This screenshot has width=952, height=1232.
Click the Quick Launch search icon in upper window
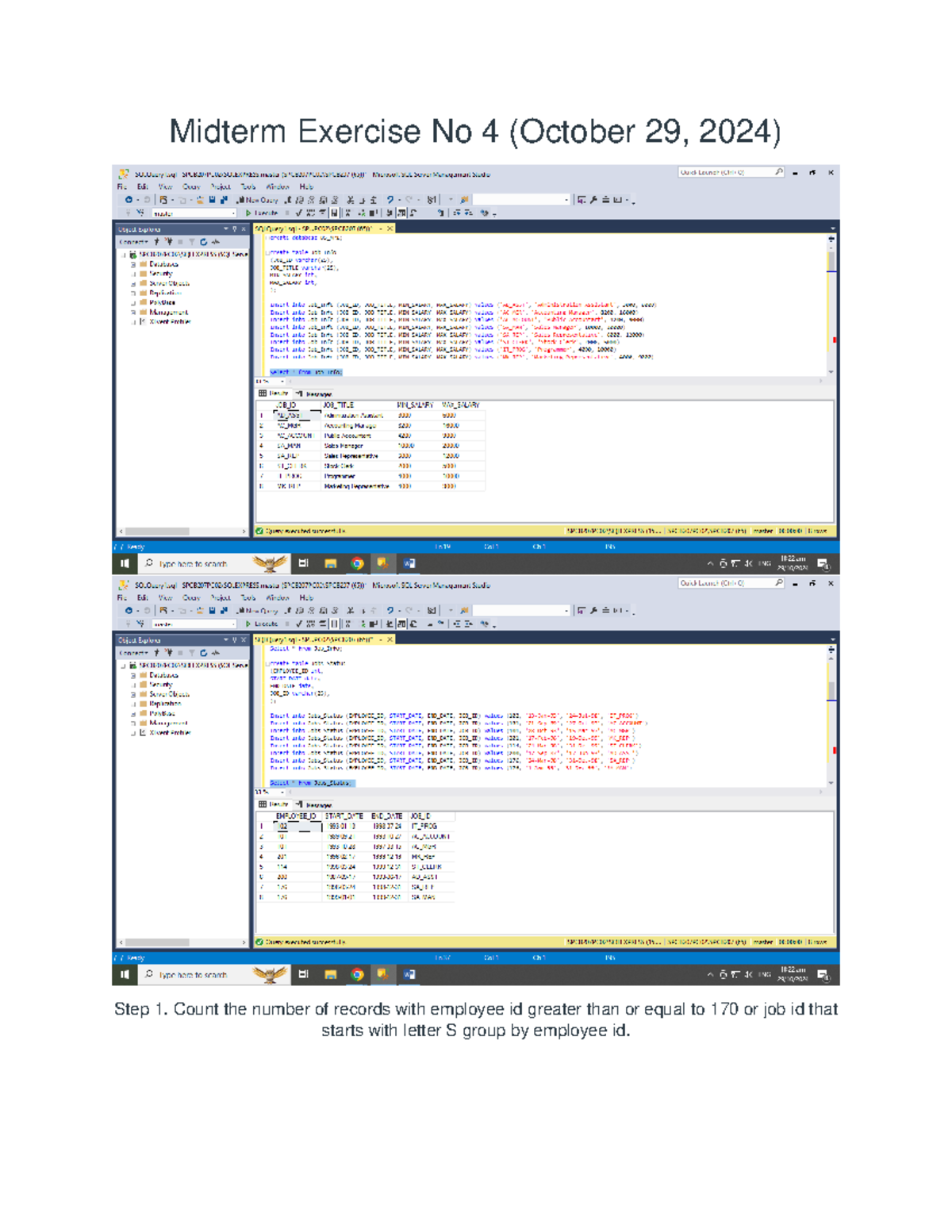779,172
